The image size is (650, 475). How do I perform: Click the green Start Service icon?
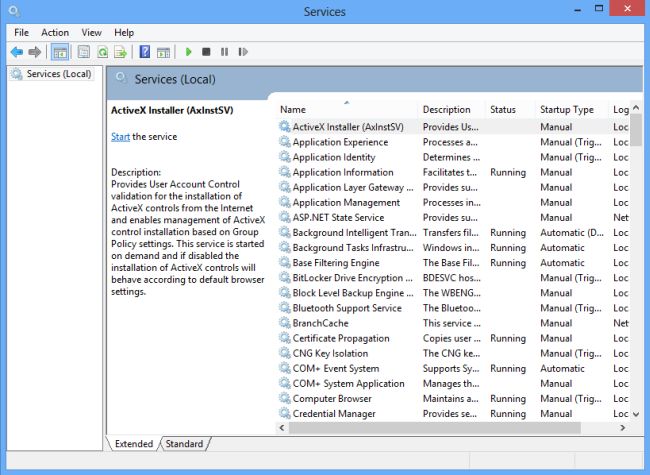pos(189,52)
